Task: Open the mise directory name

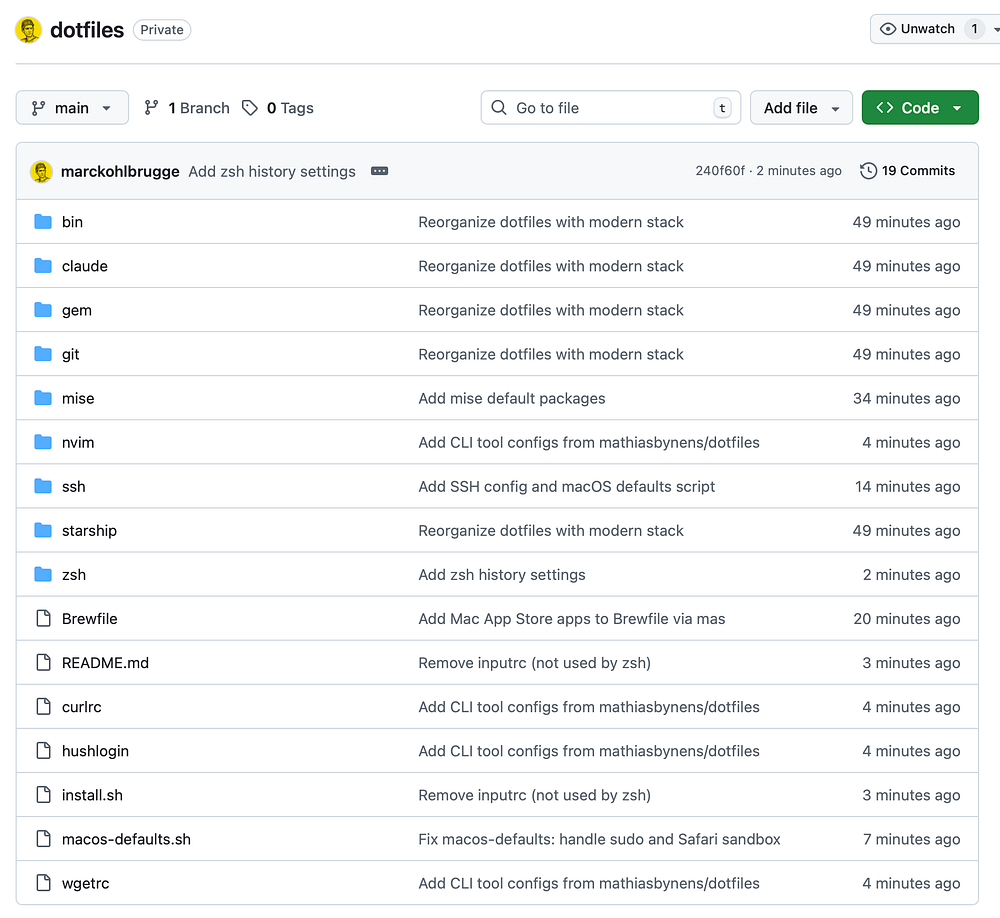Action: click(x=78, y=398)
